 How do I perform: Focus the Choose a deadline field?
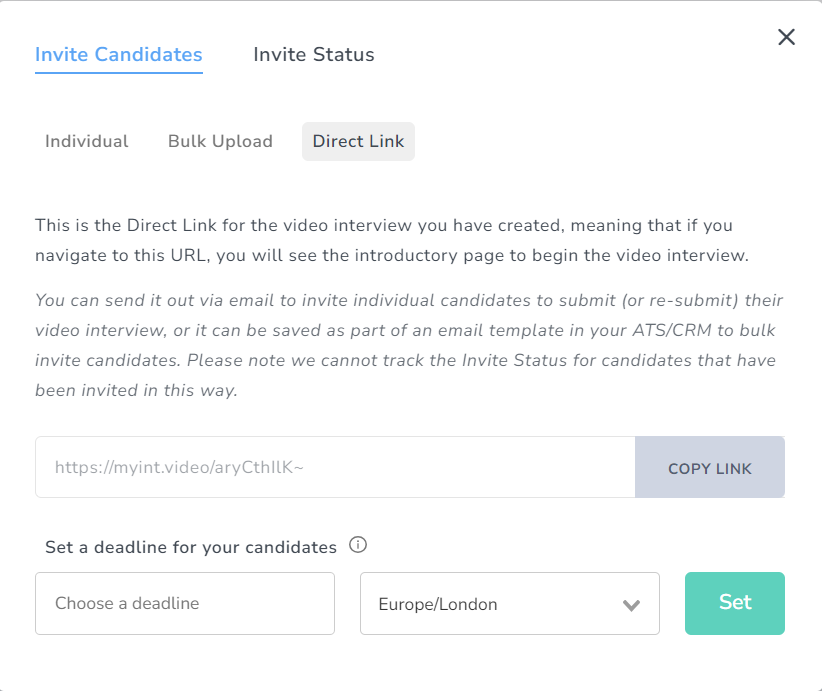(185, 603)
